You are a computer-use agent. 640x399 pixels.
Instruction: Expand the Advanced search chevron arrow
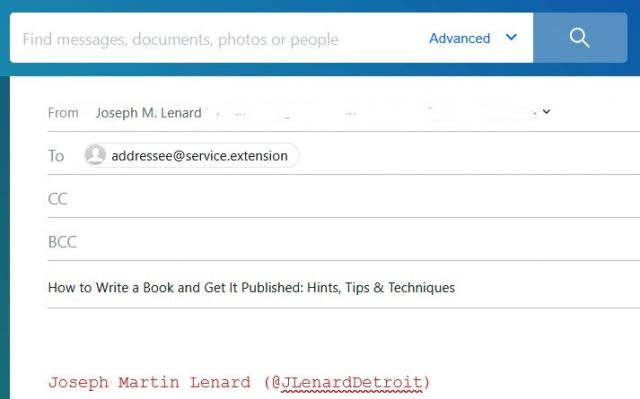click(511, 38)
